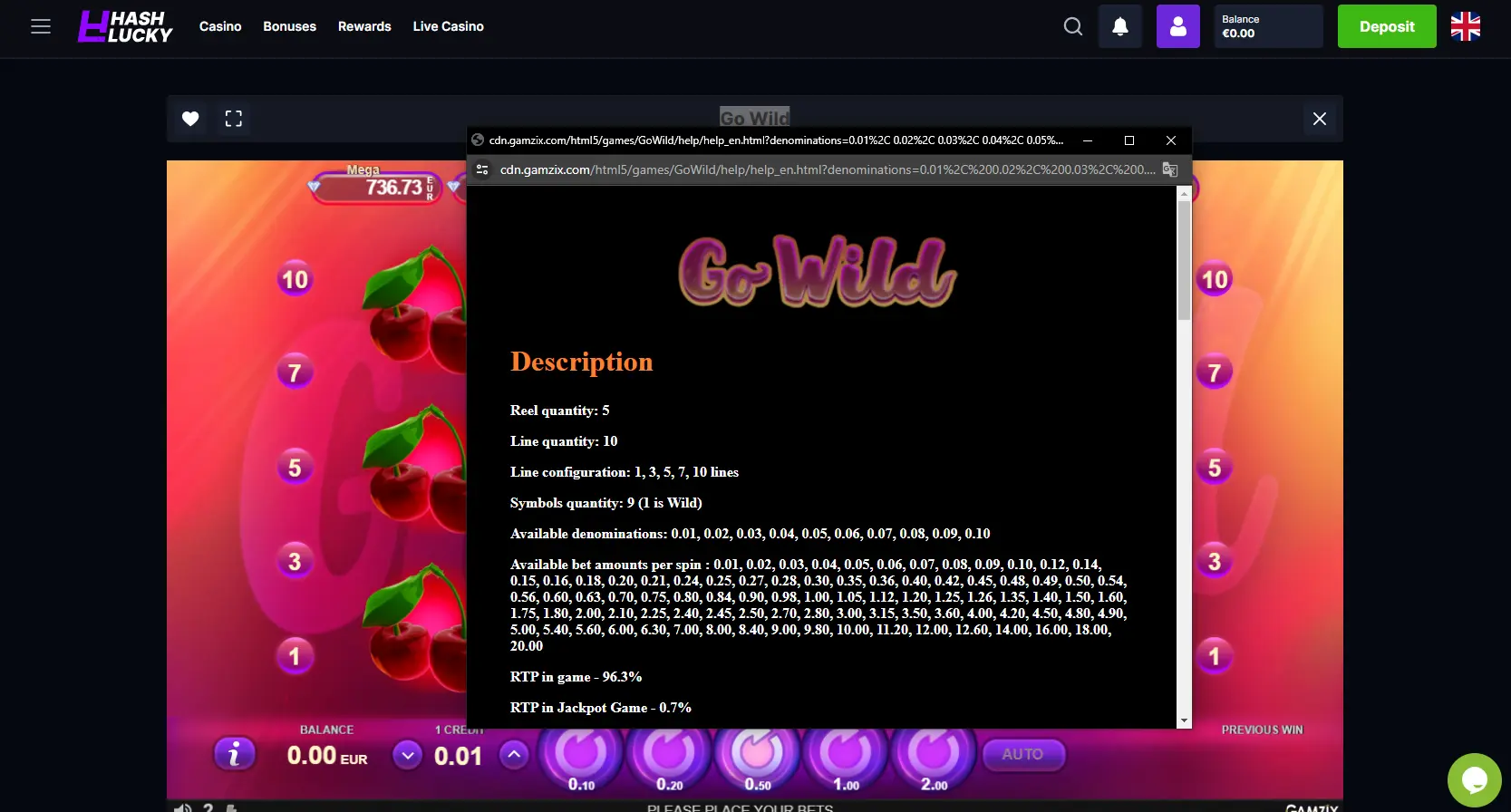1511x812 pixels.
Task: Spin with 0.10 bet
Action: (x=581, y=757)
